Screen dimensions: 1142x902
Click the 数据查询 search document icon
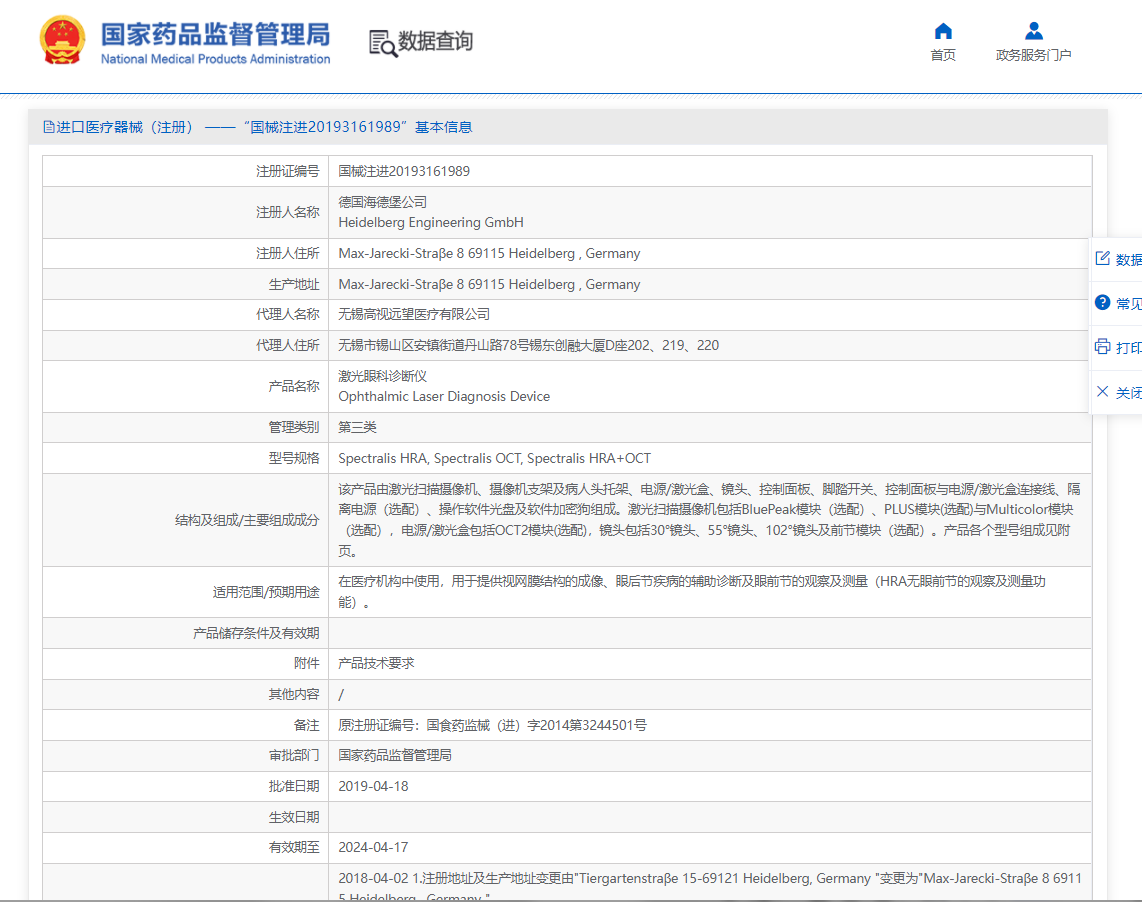[x=383, y=43]
